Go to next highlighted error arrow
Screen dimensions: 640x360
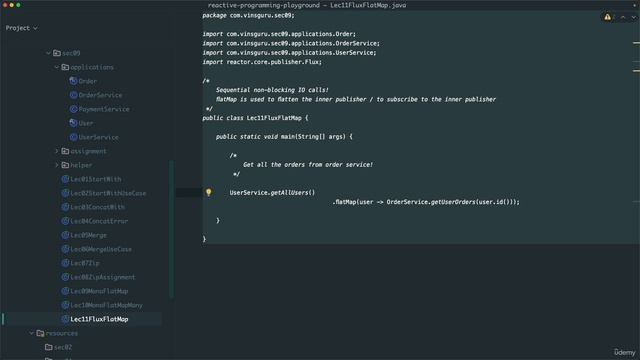(x=633, y=17)
